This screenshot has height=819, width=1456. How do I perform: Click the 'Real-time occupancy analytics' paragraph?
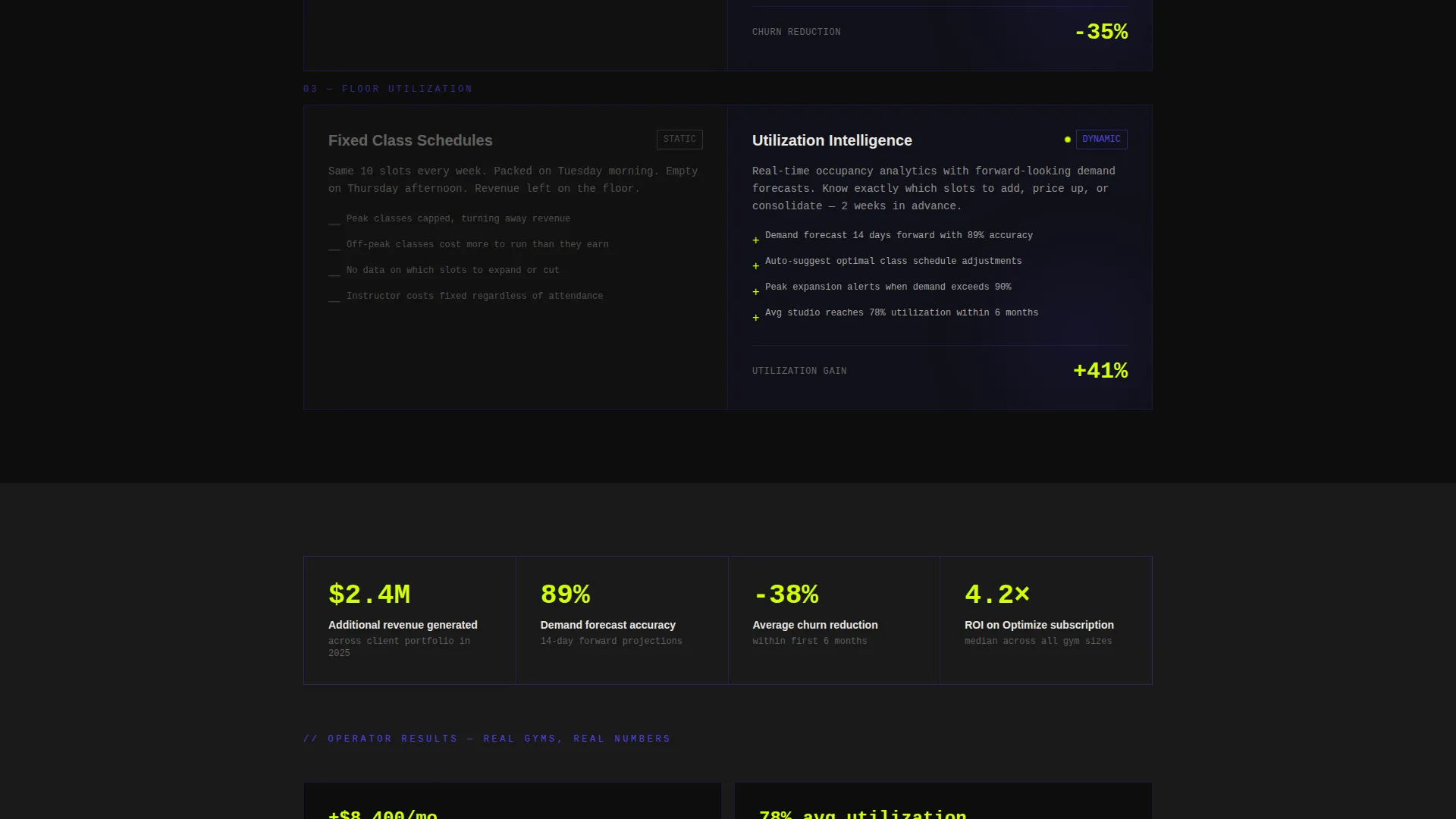tap(934, 188)
